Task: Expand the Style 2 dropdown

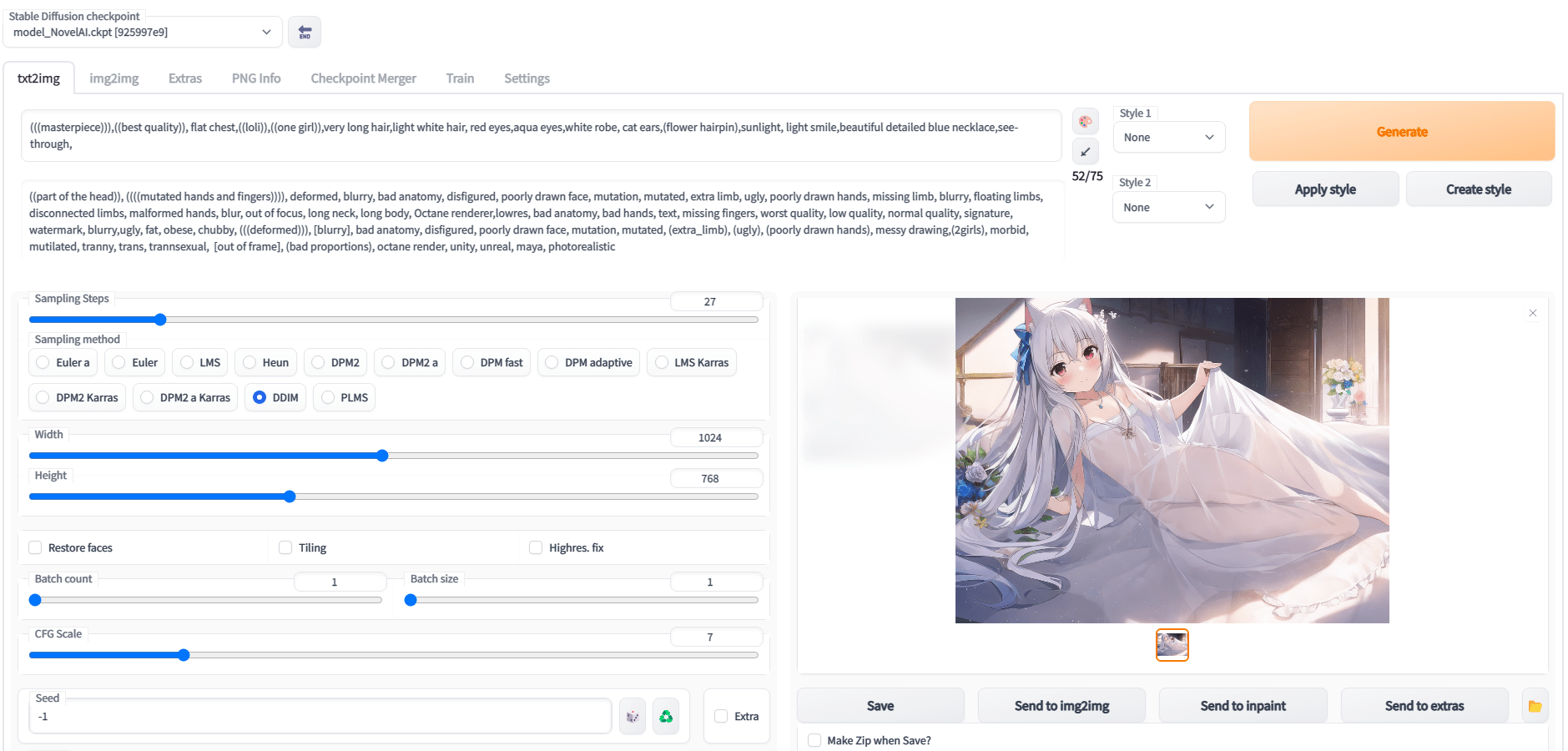Action: pyautogui.click(x=1168, y=208)
